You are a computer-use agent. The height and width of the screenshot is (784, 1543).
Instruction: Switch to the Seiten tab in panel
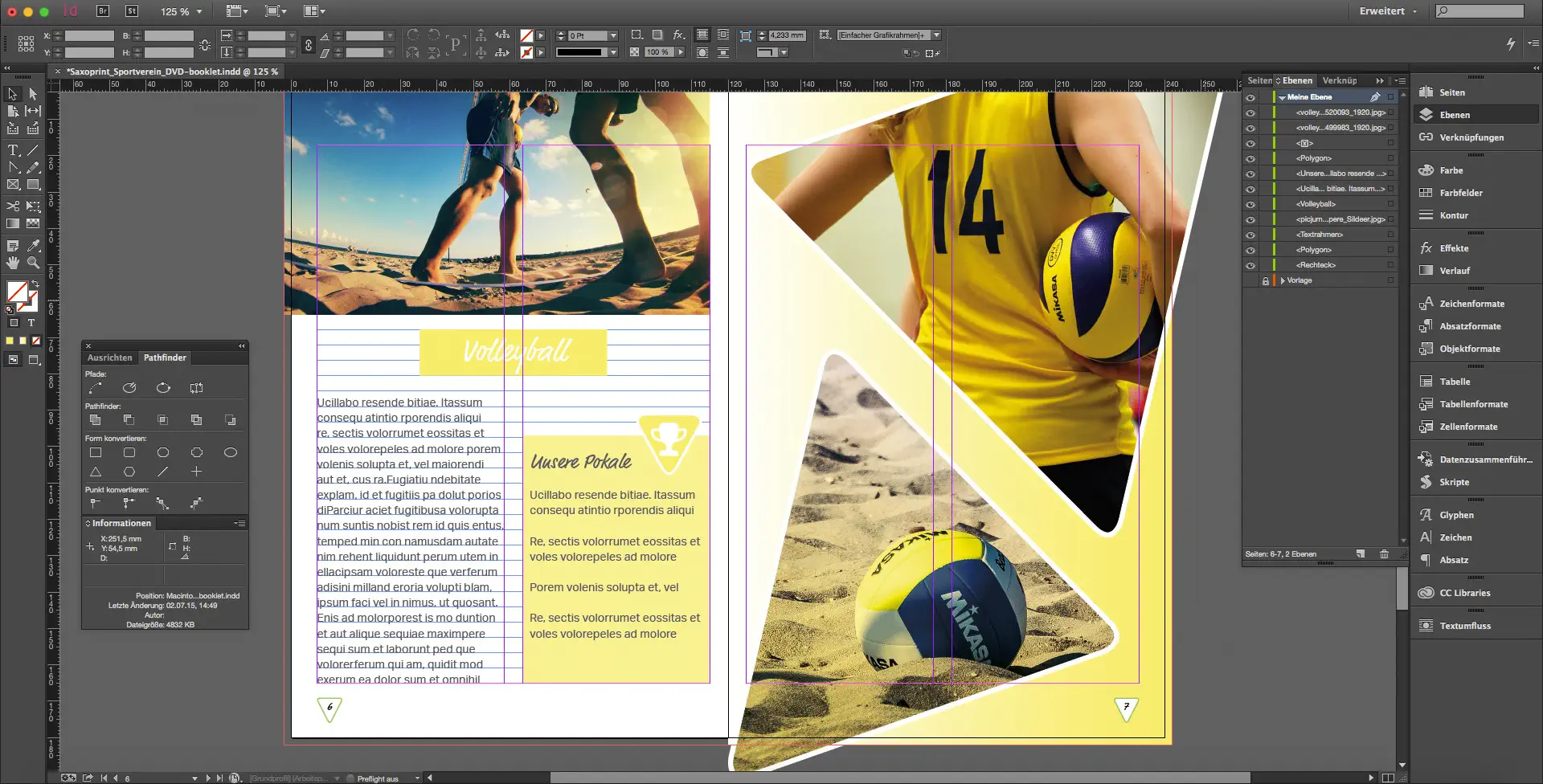(x=1259, y=80)
